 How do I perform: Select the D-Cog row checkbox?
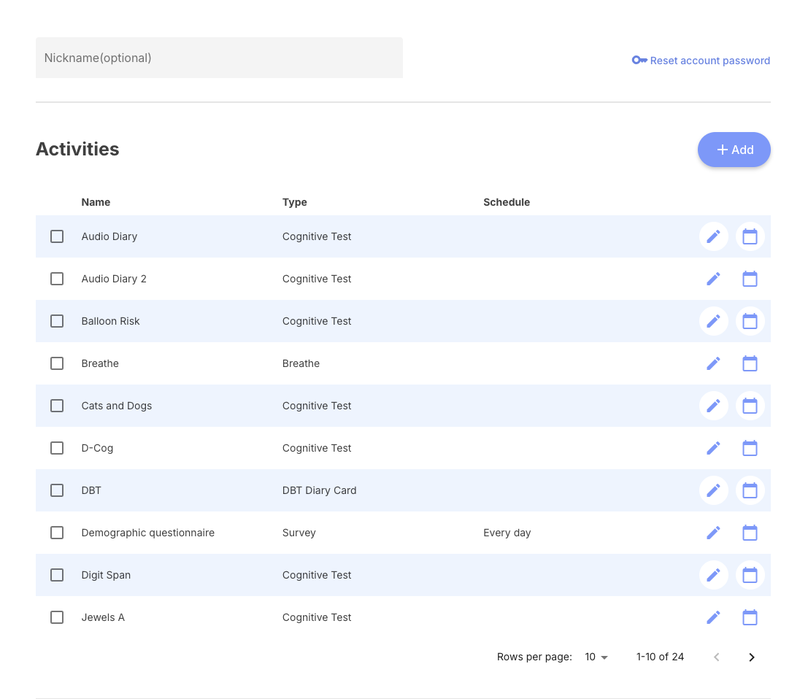[57, 448]
